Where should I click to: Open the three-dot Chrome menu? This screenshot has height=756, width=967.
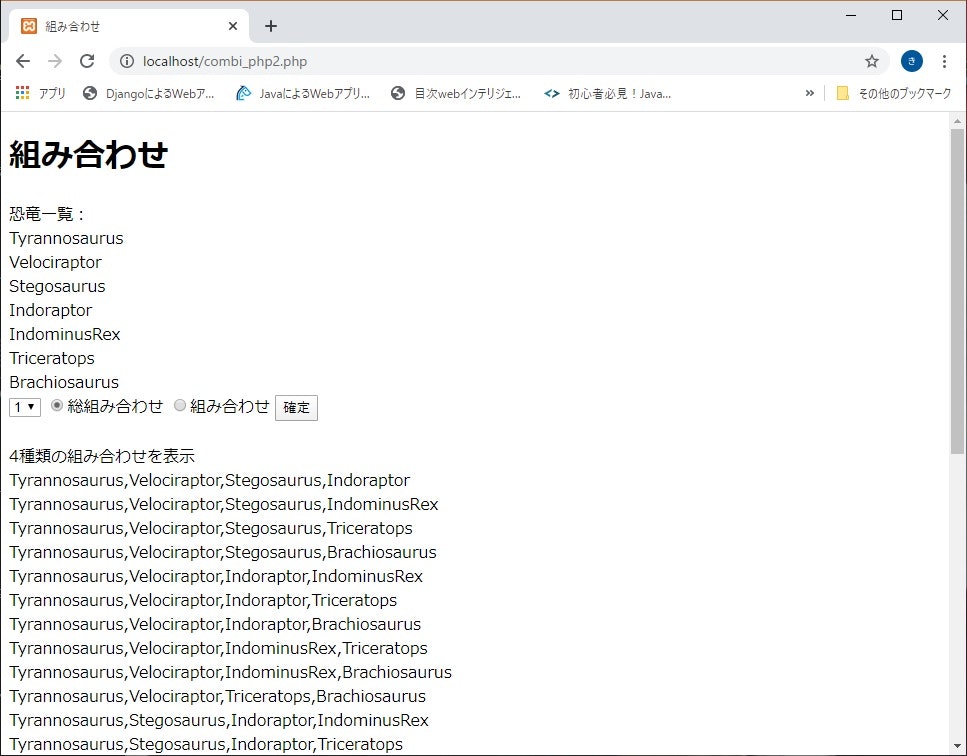tap(945, 61)
